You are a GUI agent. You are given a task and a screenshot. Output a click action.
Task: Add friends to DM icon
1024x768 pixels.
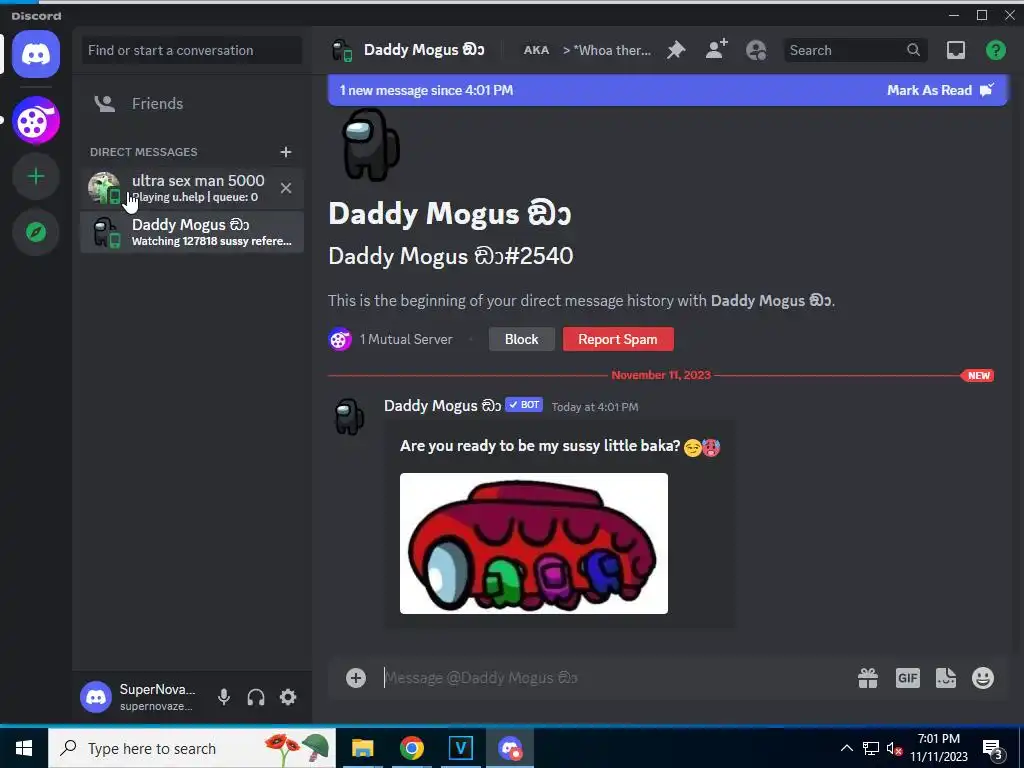[716, 50]
